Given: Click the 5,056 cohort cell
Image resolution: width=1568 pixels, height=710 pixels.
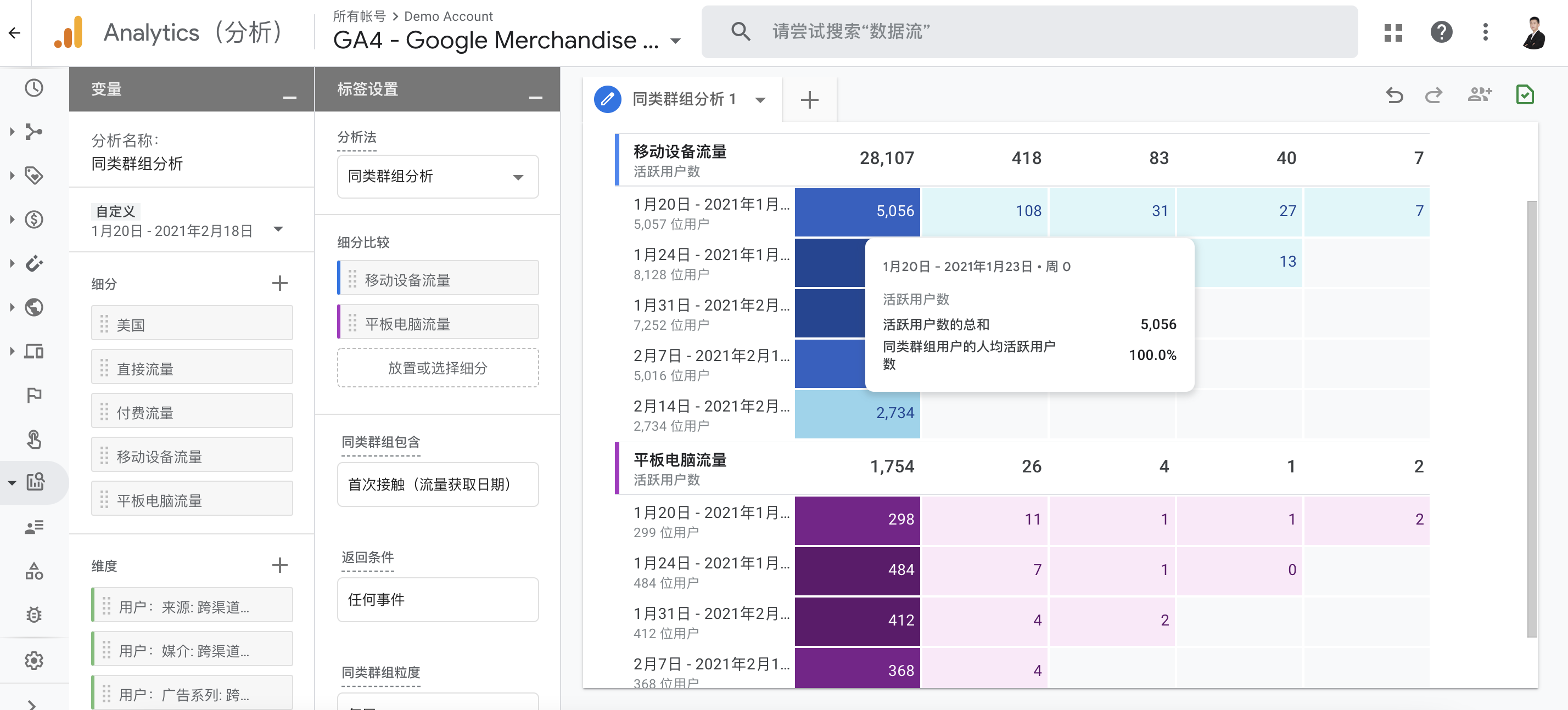Looking at the screenshot, I should (x=857, y=212).
